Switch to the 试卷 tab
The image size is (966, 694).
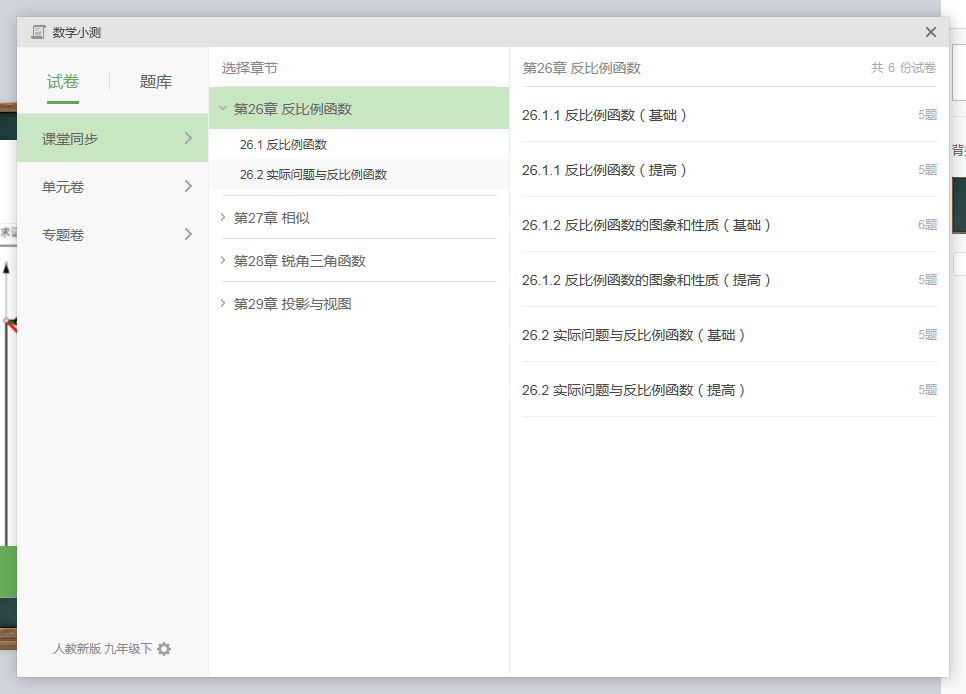[x=63, y=82]
